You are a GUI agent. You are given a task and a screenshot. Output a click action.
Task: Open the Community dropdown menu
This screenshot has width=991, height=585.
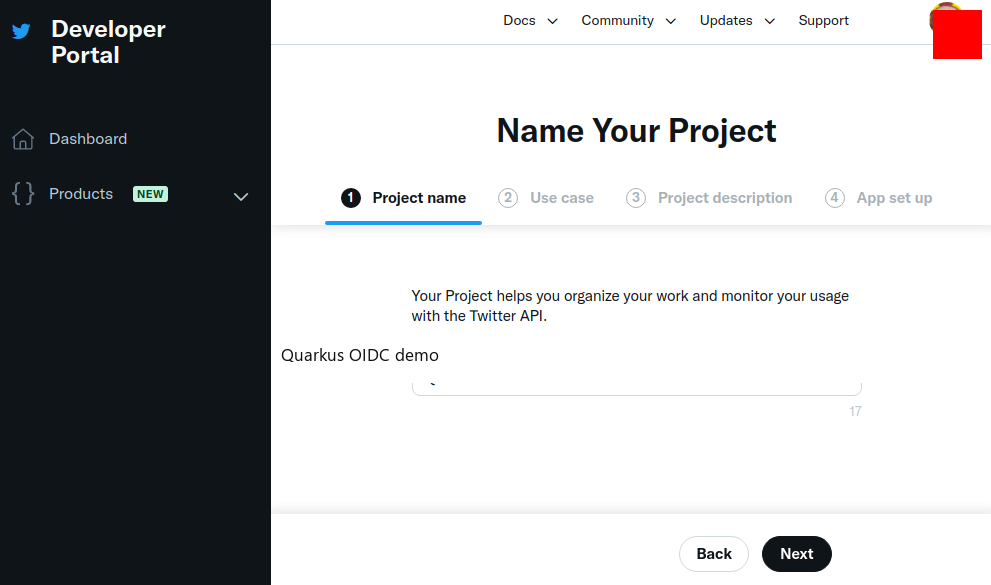[x=628, y=21]
